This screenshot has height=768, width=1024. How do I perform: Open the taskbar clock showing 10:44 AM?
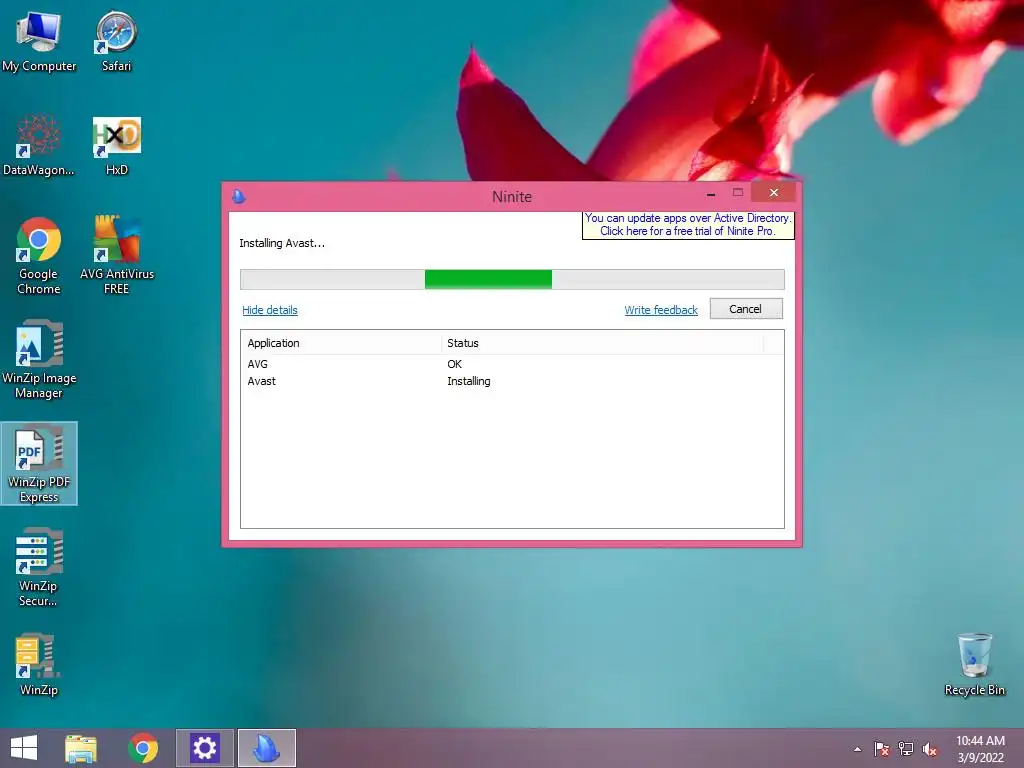(x=980, y=749)
